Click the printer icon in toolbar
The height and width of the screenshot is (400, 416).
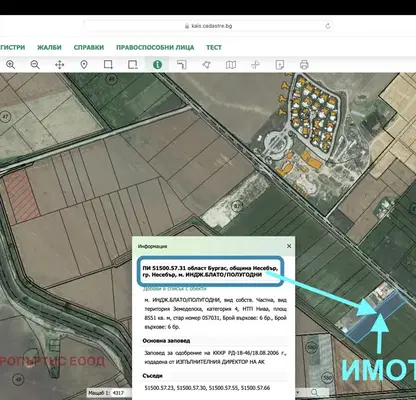tap(304, 64)
